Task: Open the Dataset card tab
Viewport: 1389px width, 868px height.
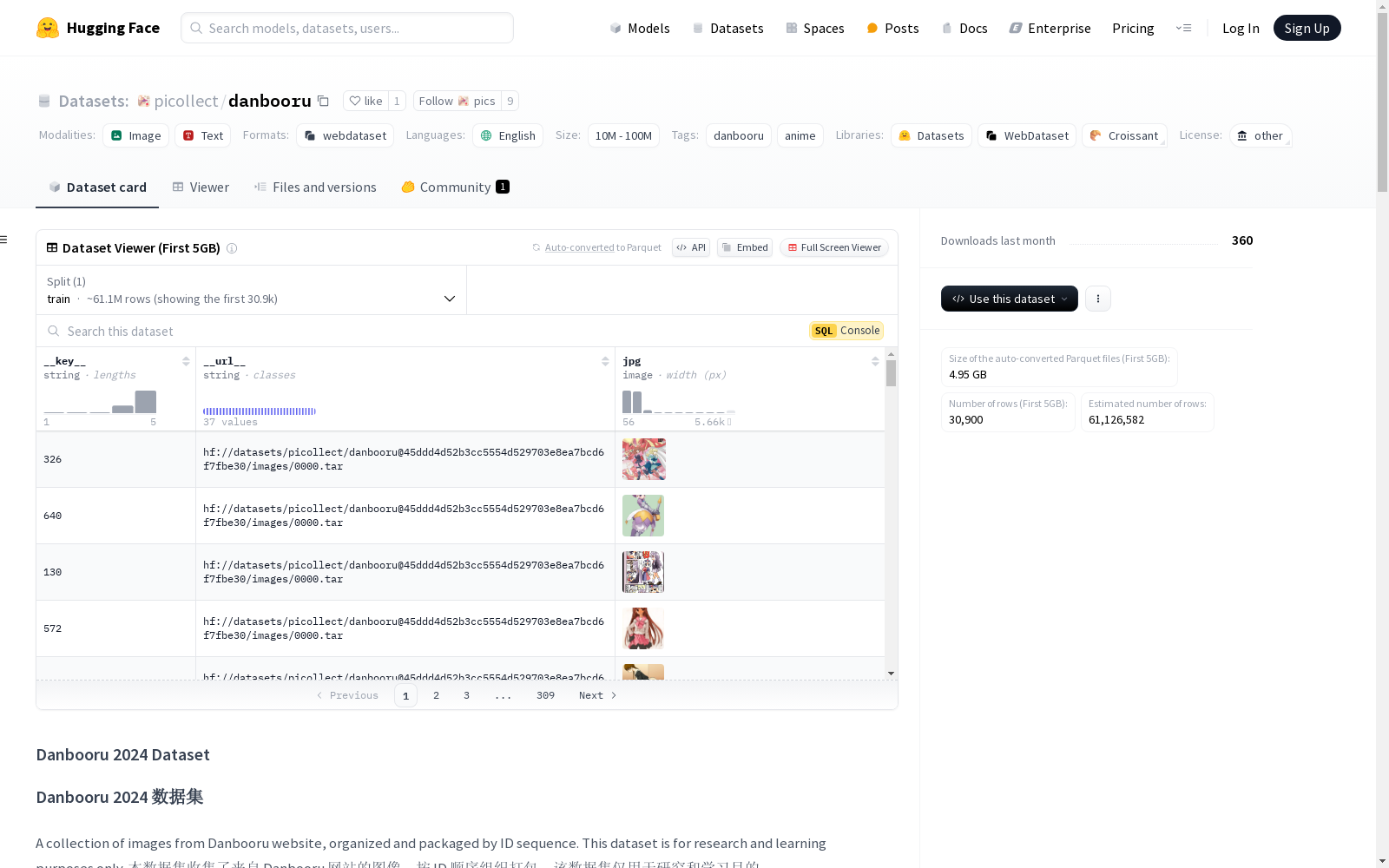Action: (97, 187)
